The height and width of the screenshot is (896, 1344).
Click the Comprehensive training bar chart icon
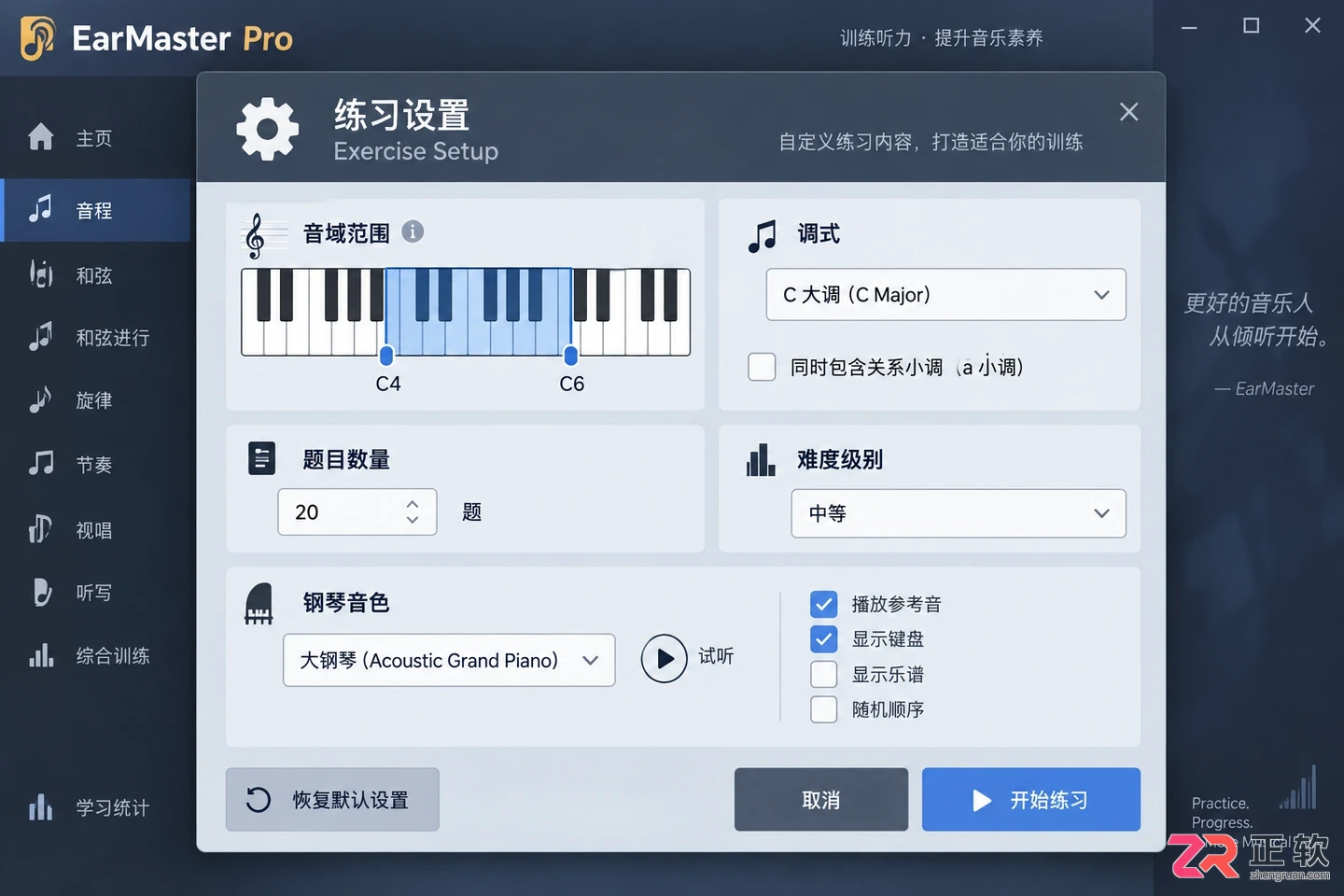(x=41, y=655)
